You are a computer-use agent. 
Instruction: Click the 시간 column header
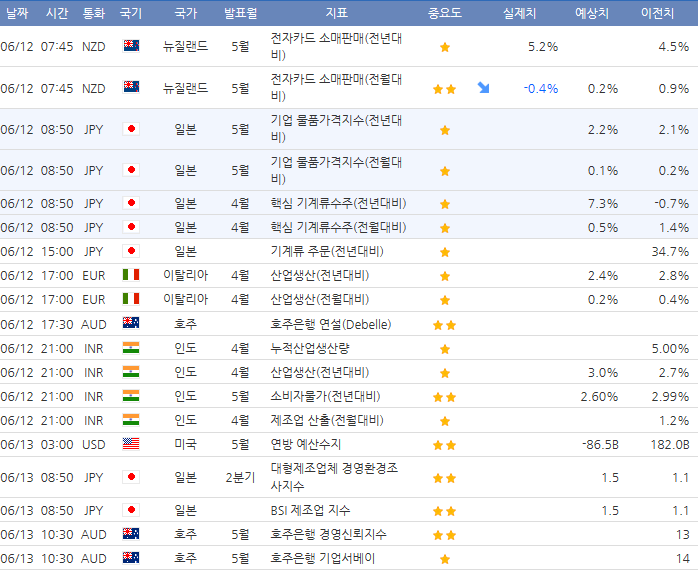click(x=57, y=13)
